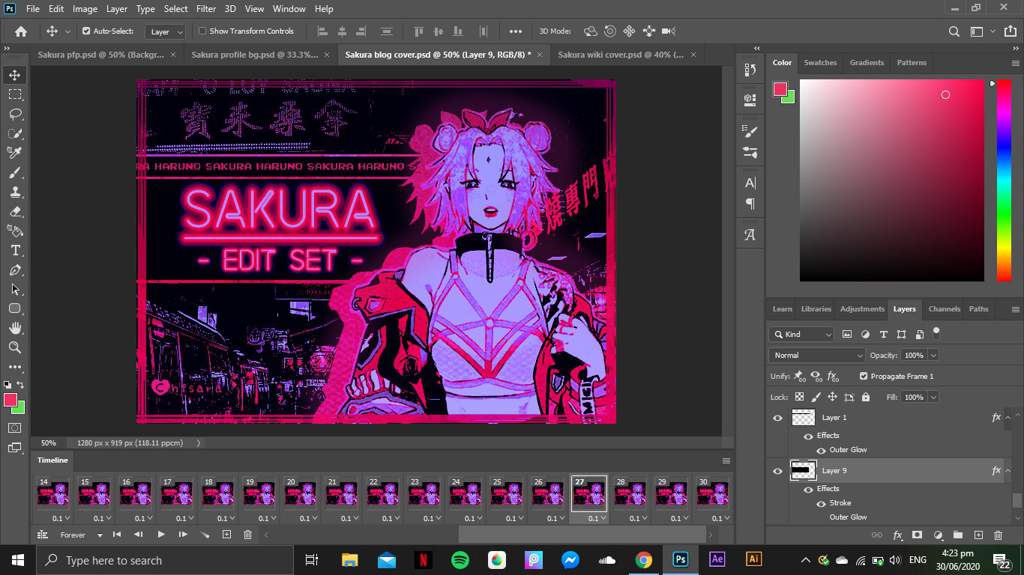1024x575 pixels.
Task: Choose the Hand tool
Action: (15, 328)
